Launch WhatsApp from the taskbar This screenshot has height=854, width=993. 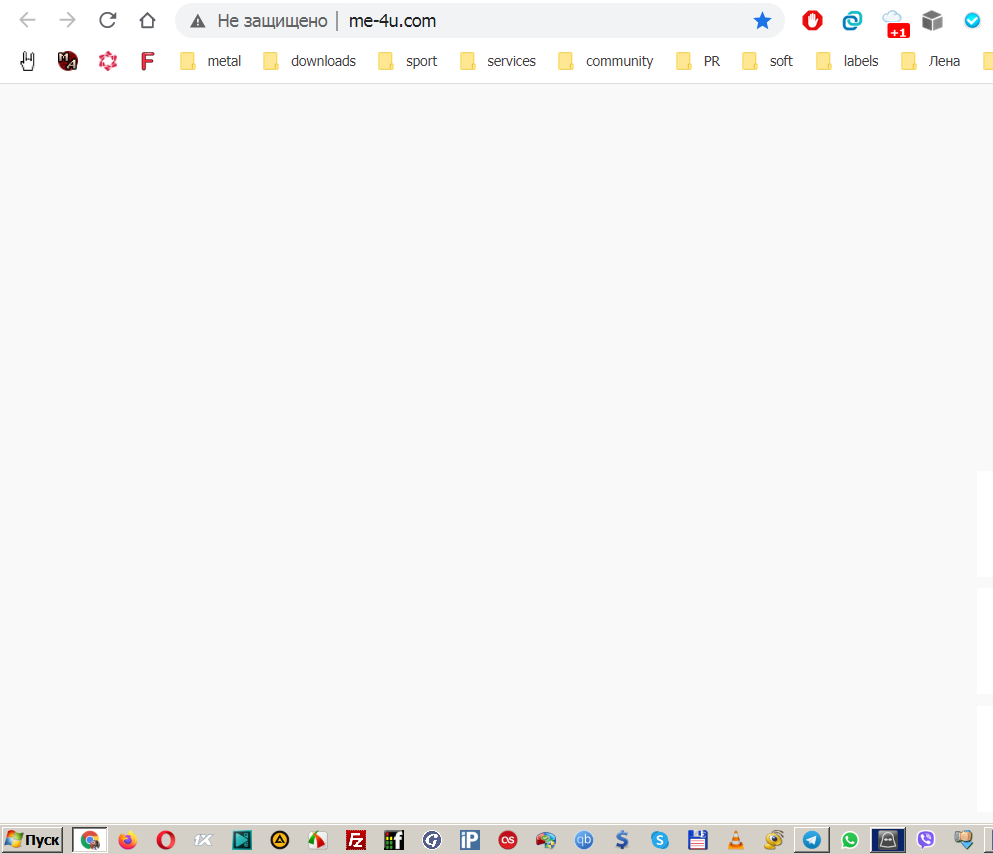point(850,840)
